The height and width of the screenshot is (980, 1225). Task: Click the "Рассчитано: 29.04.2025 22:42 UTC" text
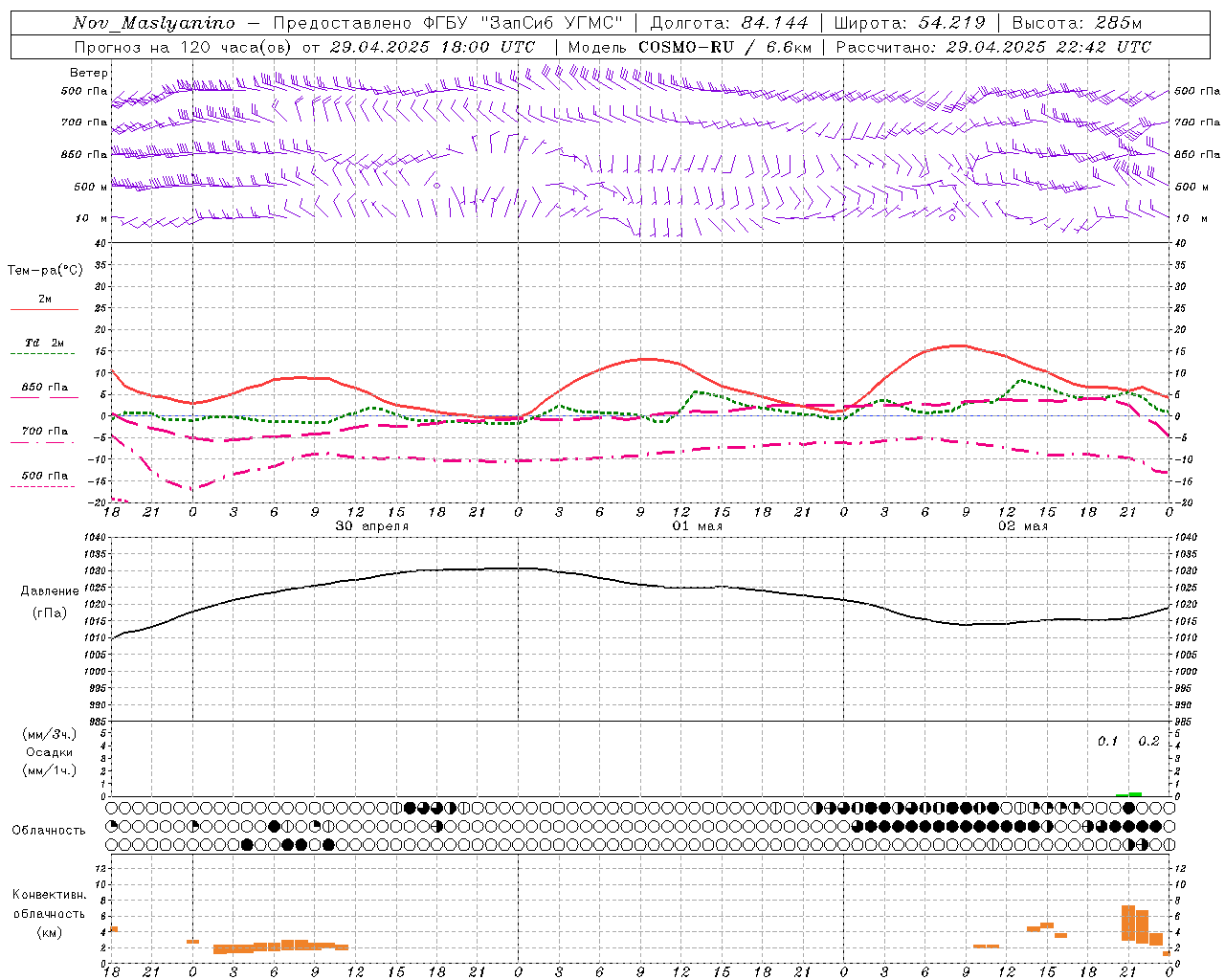993,47
